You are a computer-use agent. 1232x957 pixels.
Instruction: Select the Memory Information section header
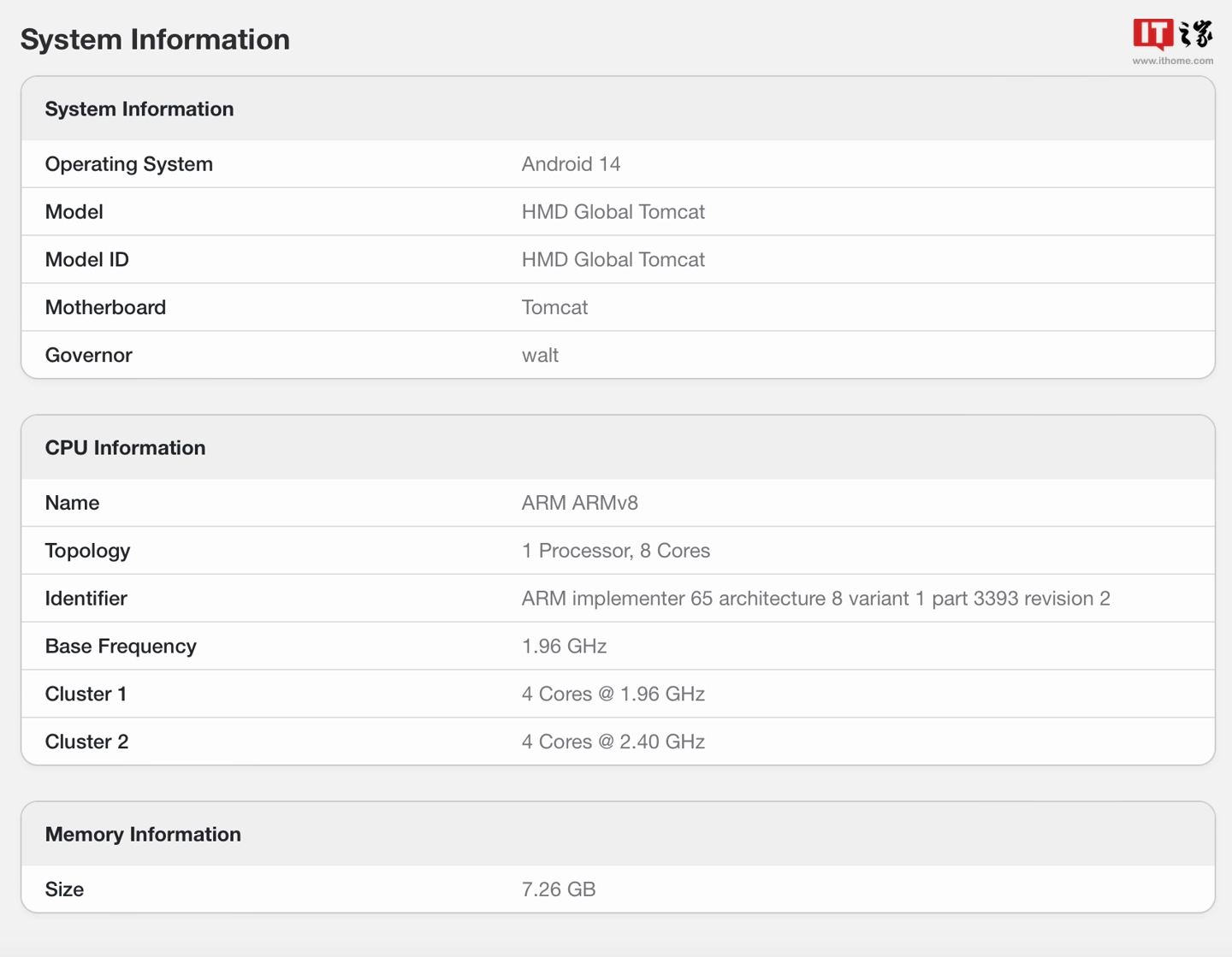[x=143, y=835]
